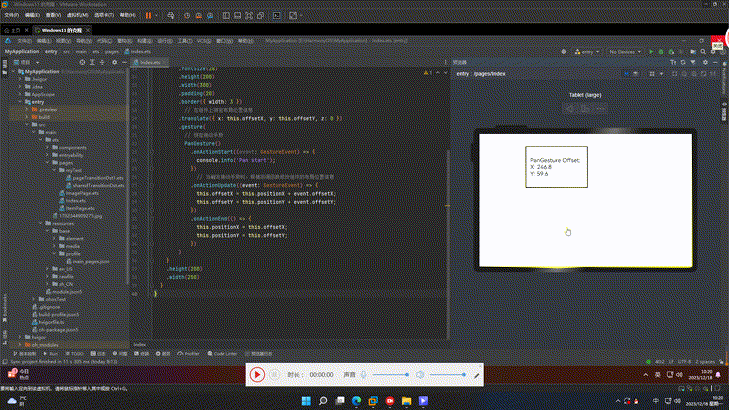Expand the .preview folder in project tree
This screenshot has height=410, width=729.
pos(27,110)
